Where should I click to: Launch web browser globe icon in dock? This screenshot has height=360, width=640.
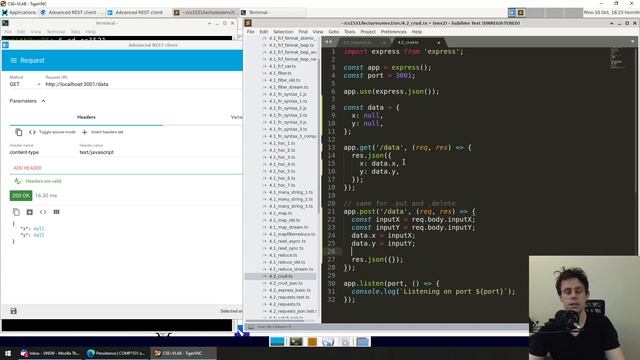coord(328,342)
